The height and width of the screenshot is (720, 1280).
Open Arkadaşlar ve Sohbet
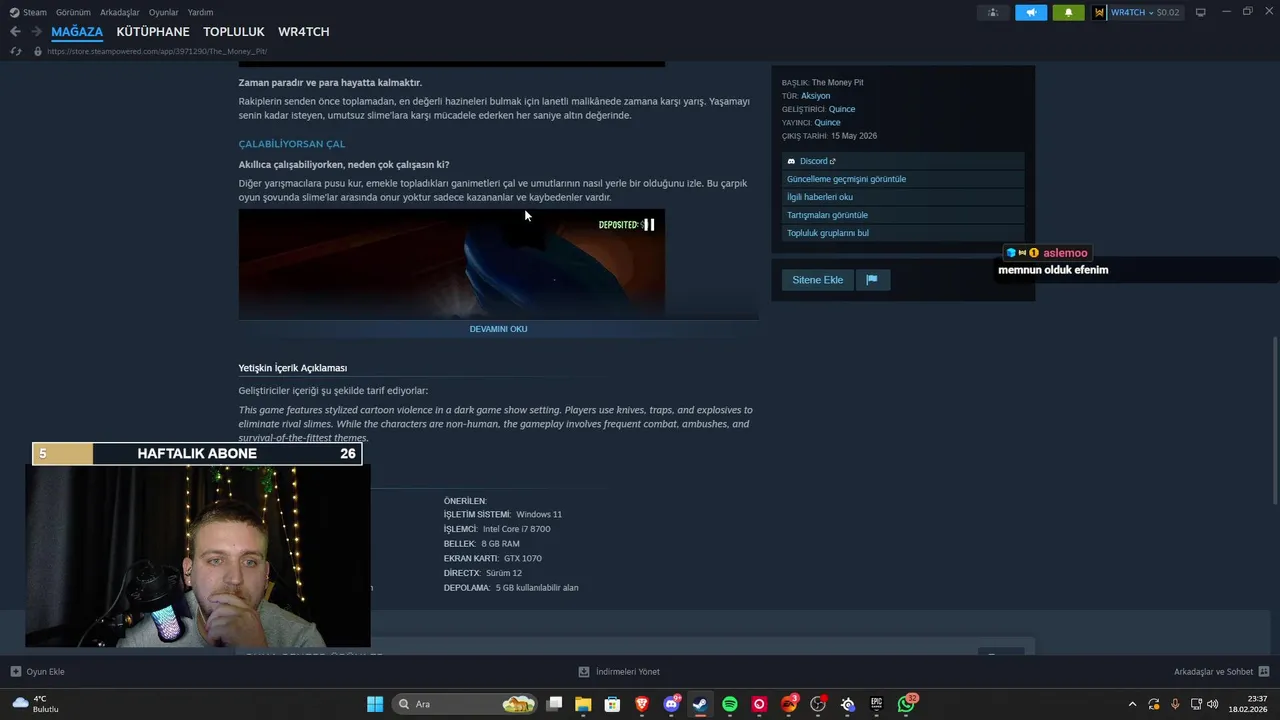pyautogui.click(x=1221, y=672)
